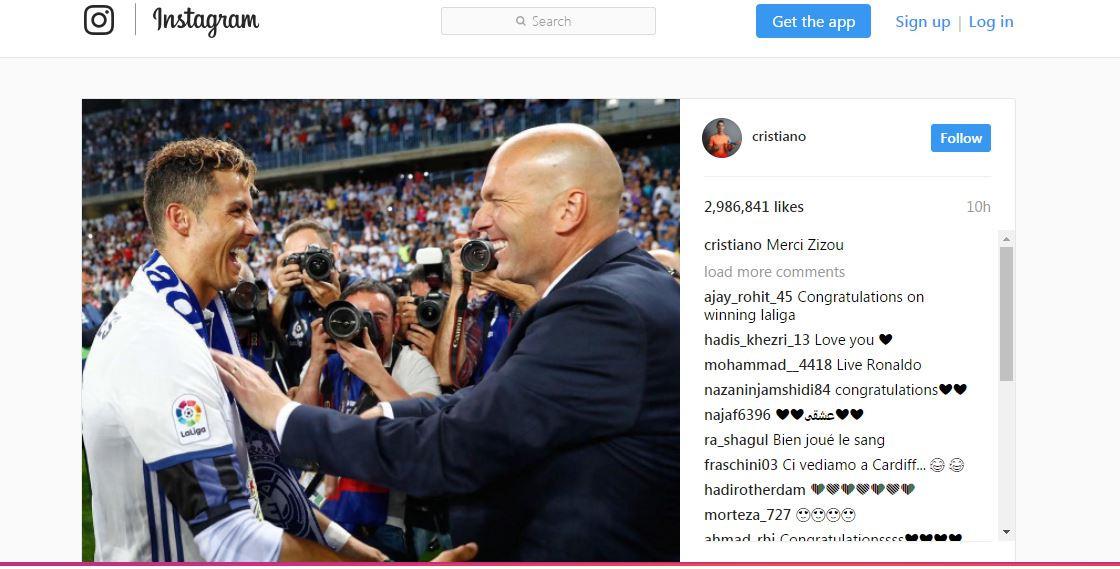Click the scrollbar up arrow in comments
This screenshot has width=1120, height=569.
(x=1006, y=239)
